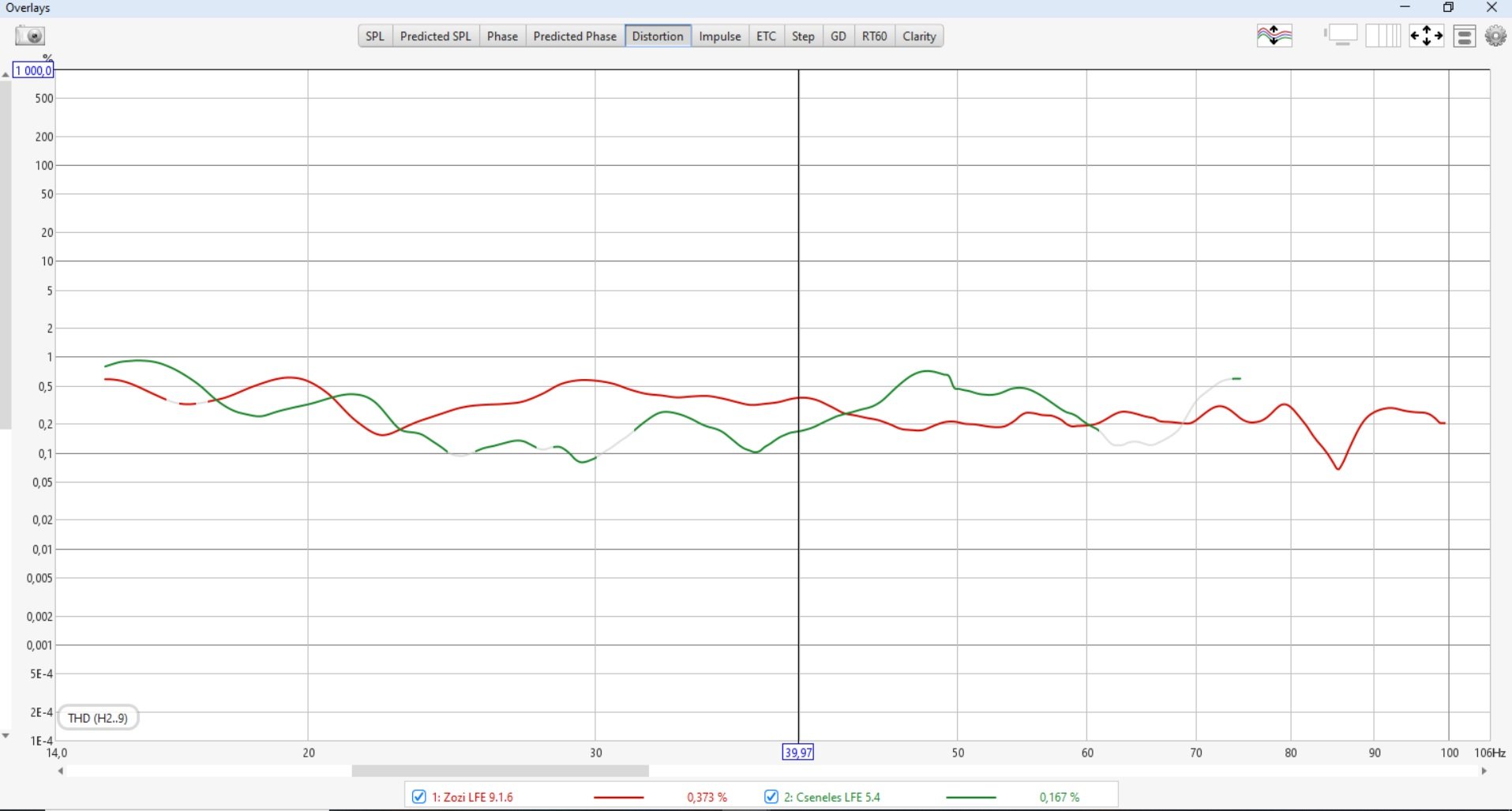The width and height of the screenshot is (1512, 811).
Task: Switch to the Impulse tab
Action: pos(719,36)
